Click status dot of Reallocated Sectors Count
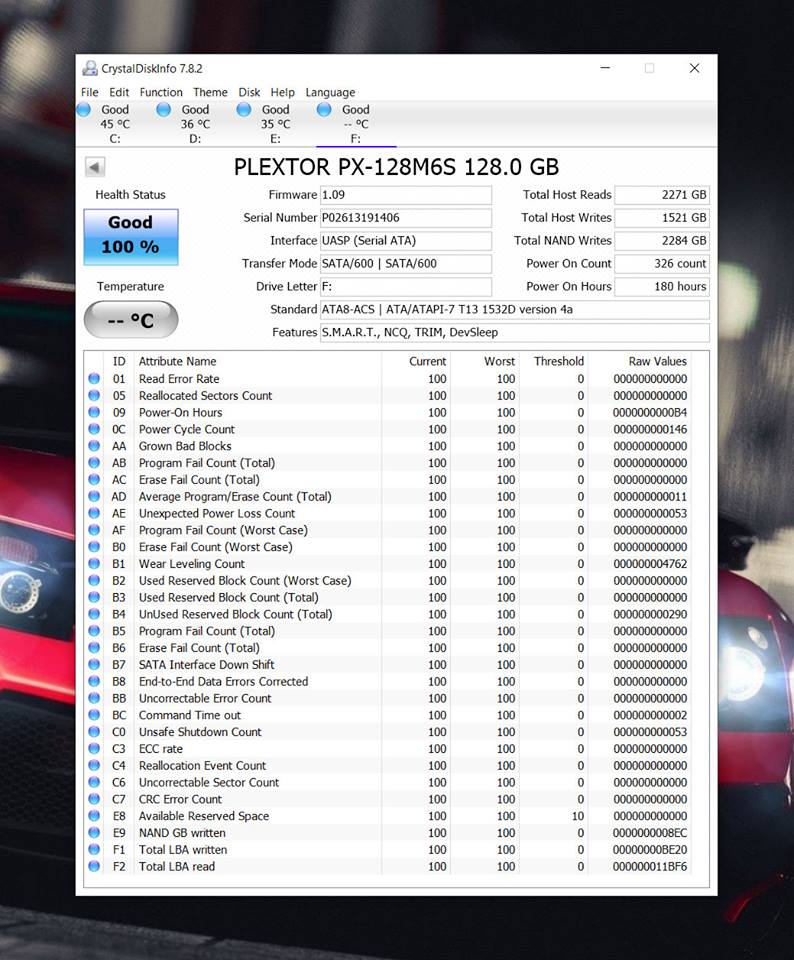This screenshot has height=960, width=794. 94,396
